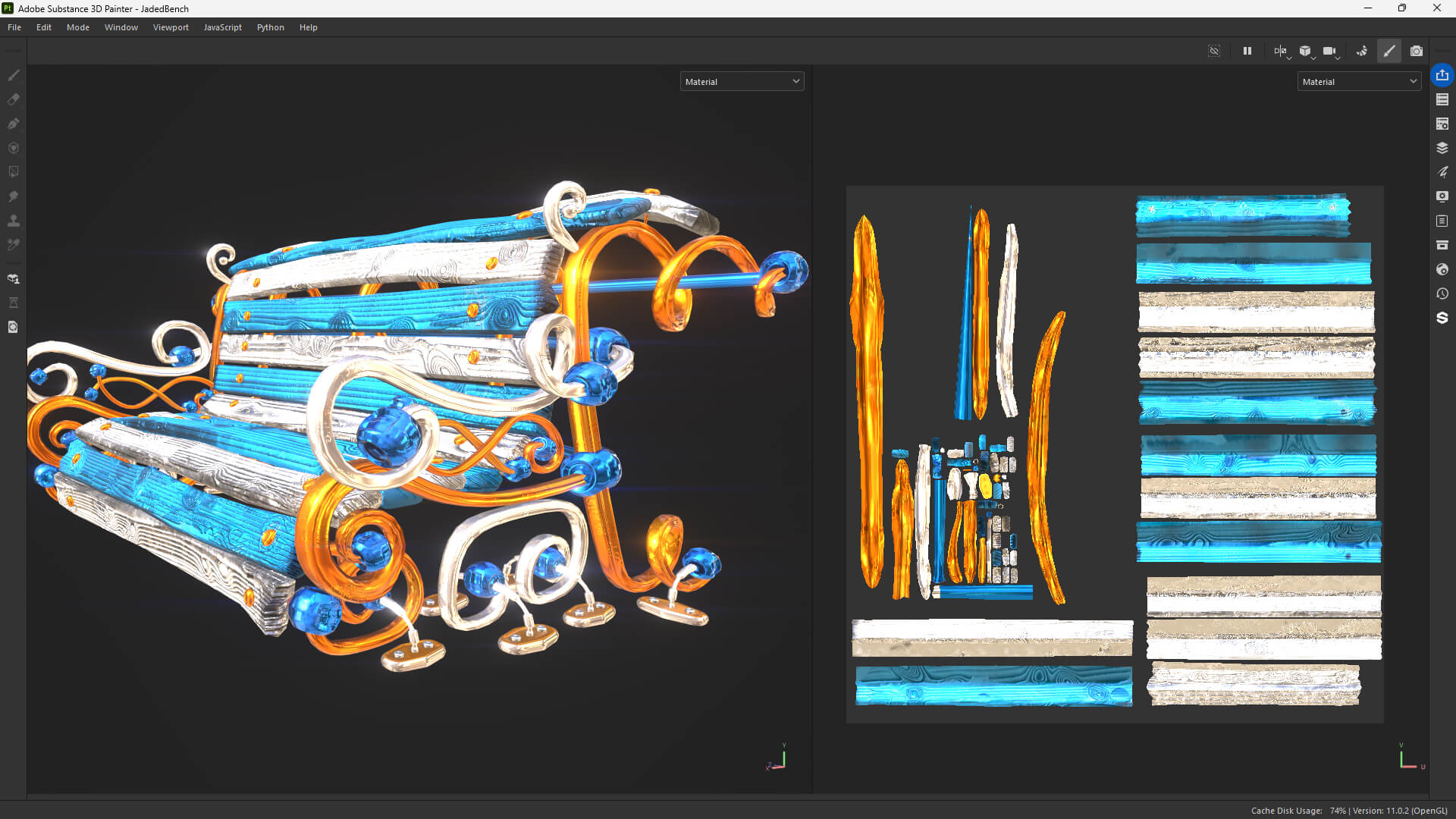This screenshot has height=819, width=1456.
Task: Pause the engine computations
Action: (1247, 51)
